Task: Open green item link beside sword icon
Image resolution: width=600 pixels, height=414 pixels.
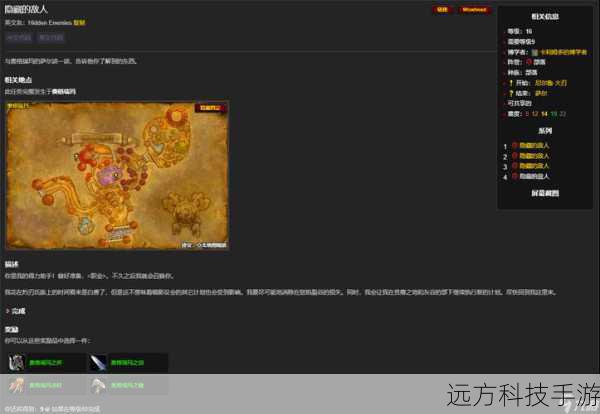Action: (127, 362)
